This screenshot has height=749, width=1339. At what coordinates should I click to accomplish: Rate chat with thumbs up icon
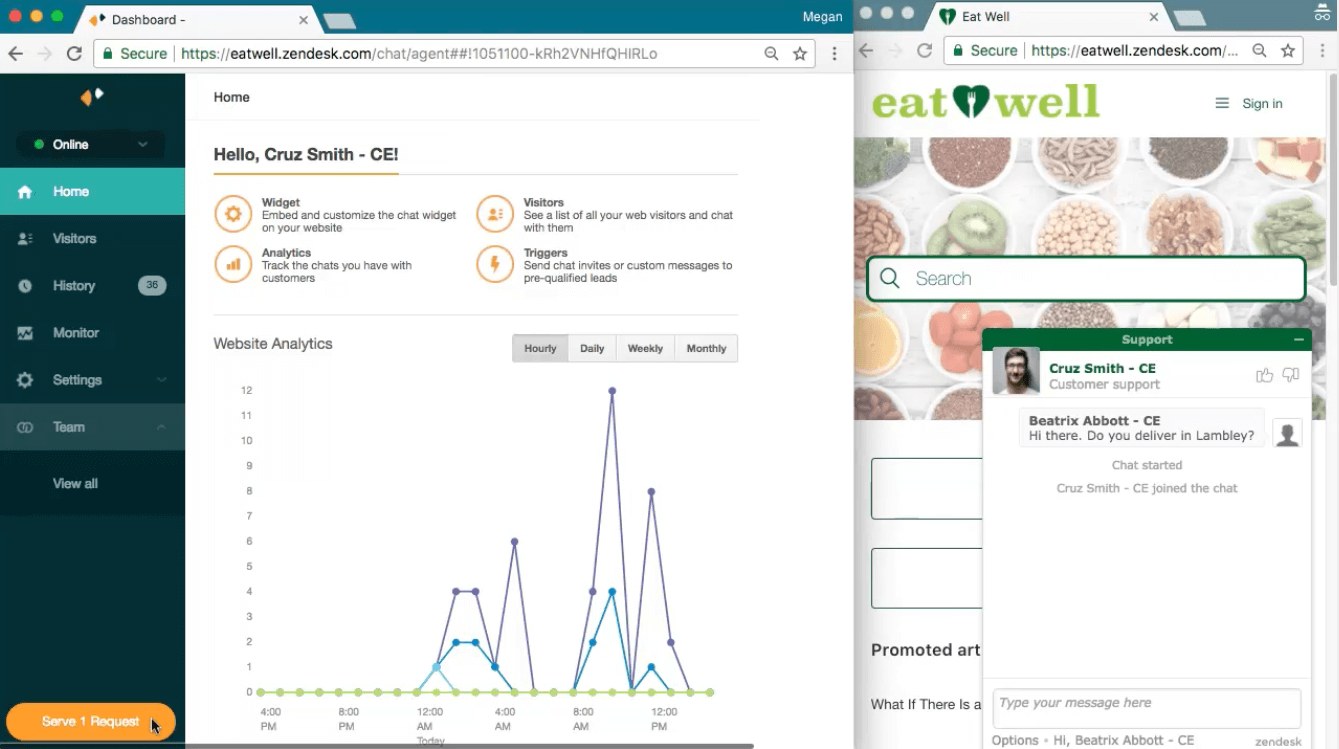tap(1265, 375)
